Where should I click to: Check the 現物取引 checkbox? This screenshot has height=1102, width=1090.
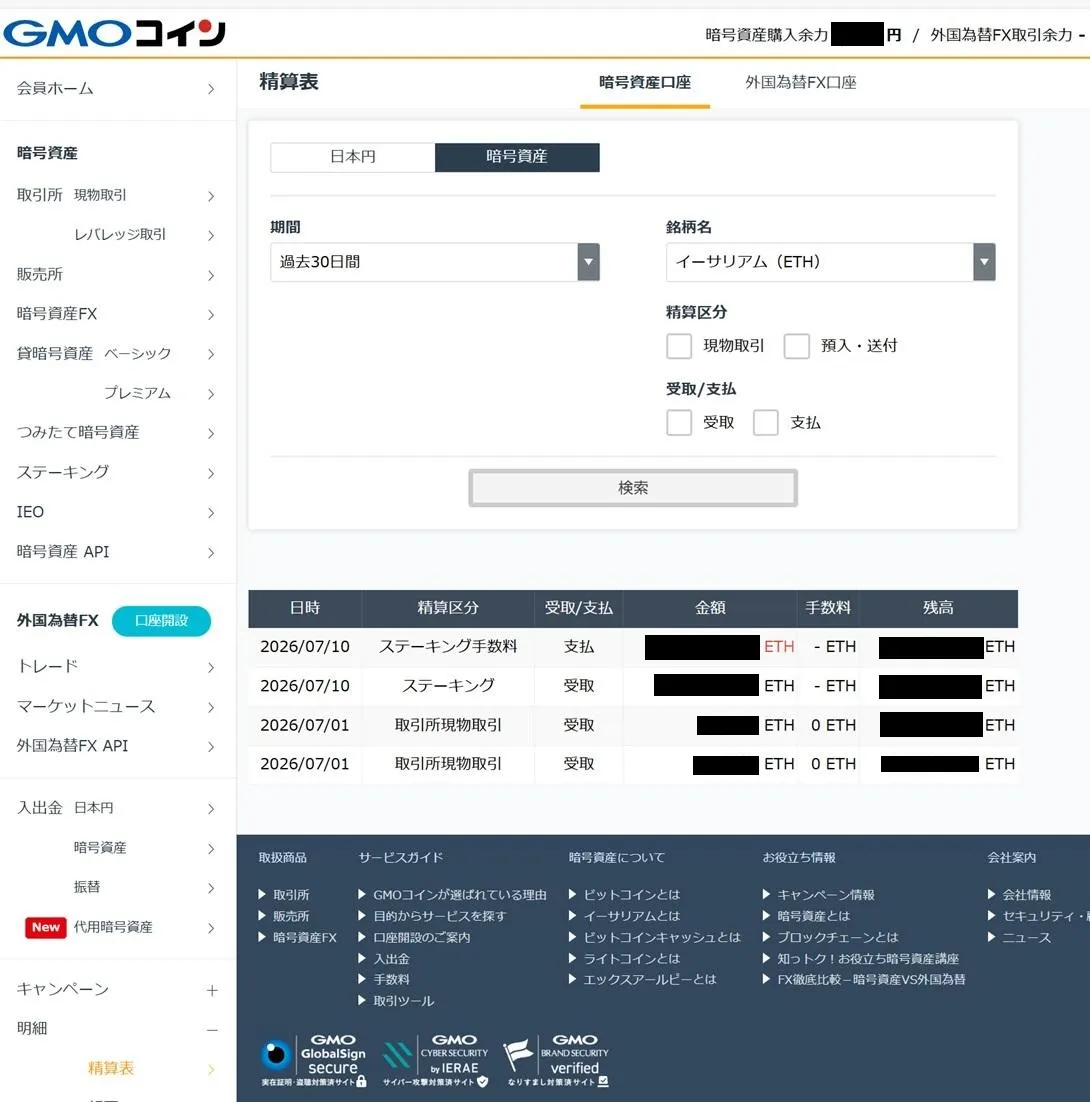[x=679, y=346]
